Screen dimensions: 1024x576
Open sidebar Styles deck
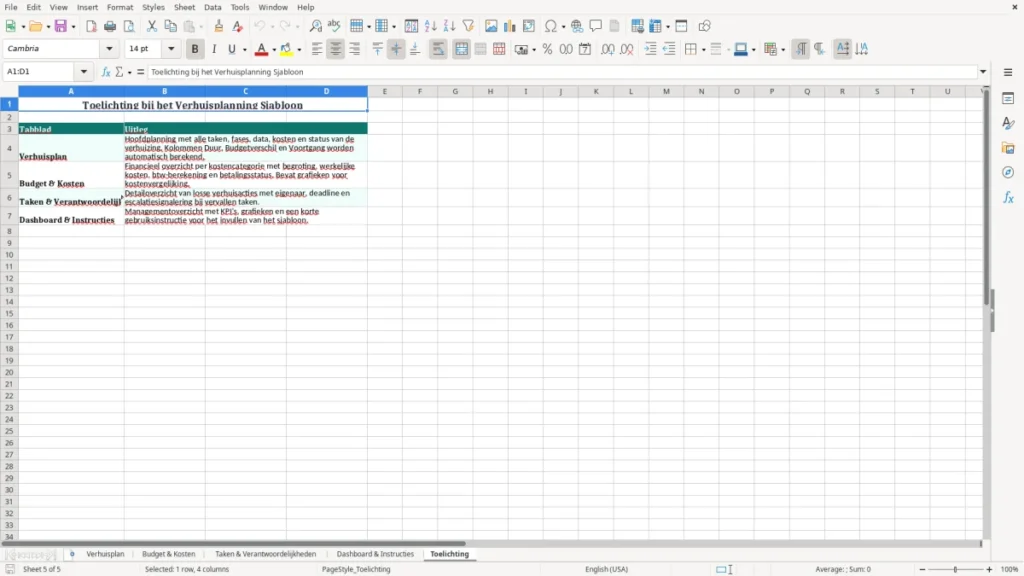1008,123
